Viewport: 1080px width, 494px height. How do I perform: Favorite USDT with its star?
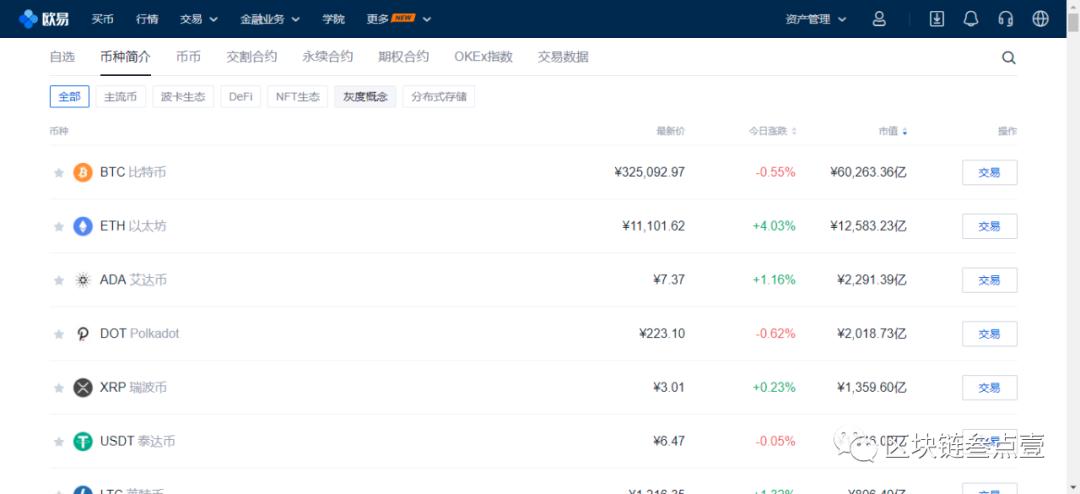click(59, 441)
